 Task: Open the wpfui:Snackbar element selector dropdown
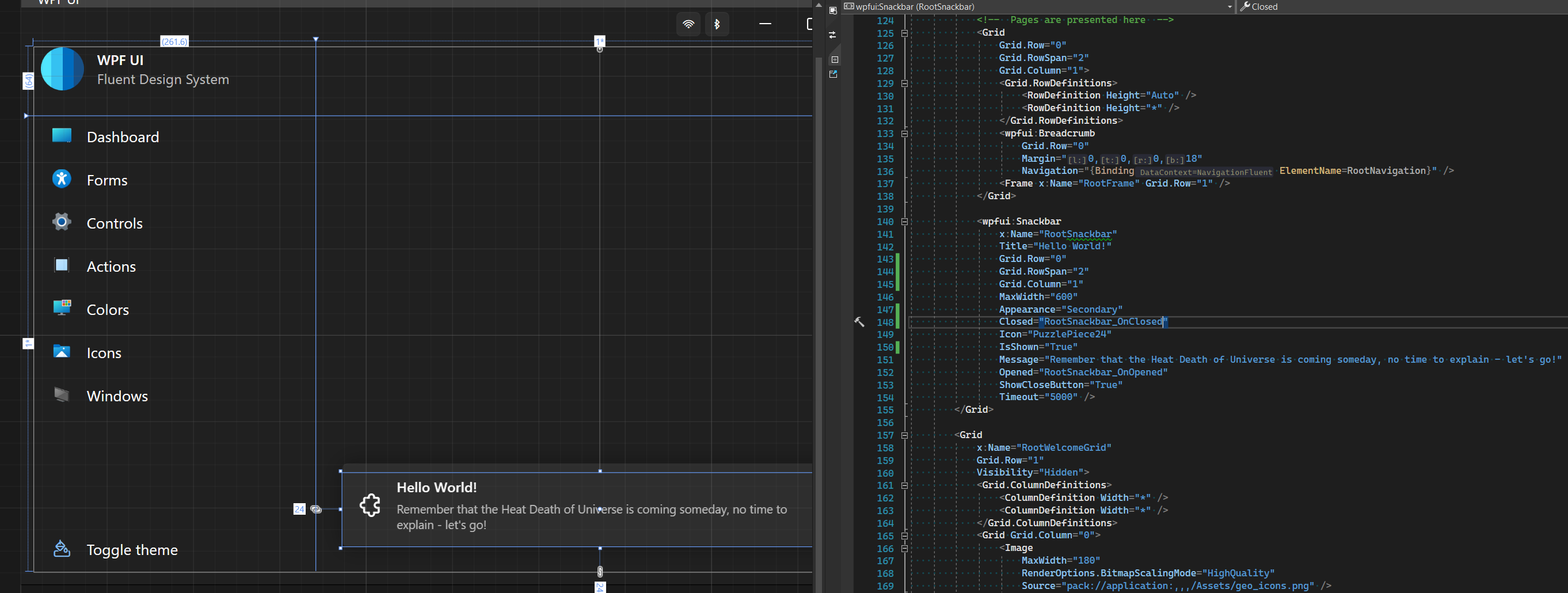pos(1228,7)
